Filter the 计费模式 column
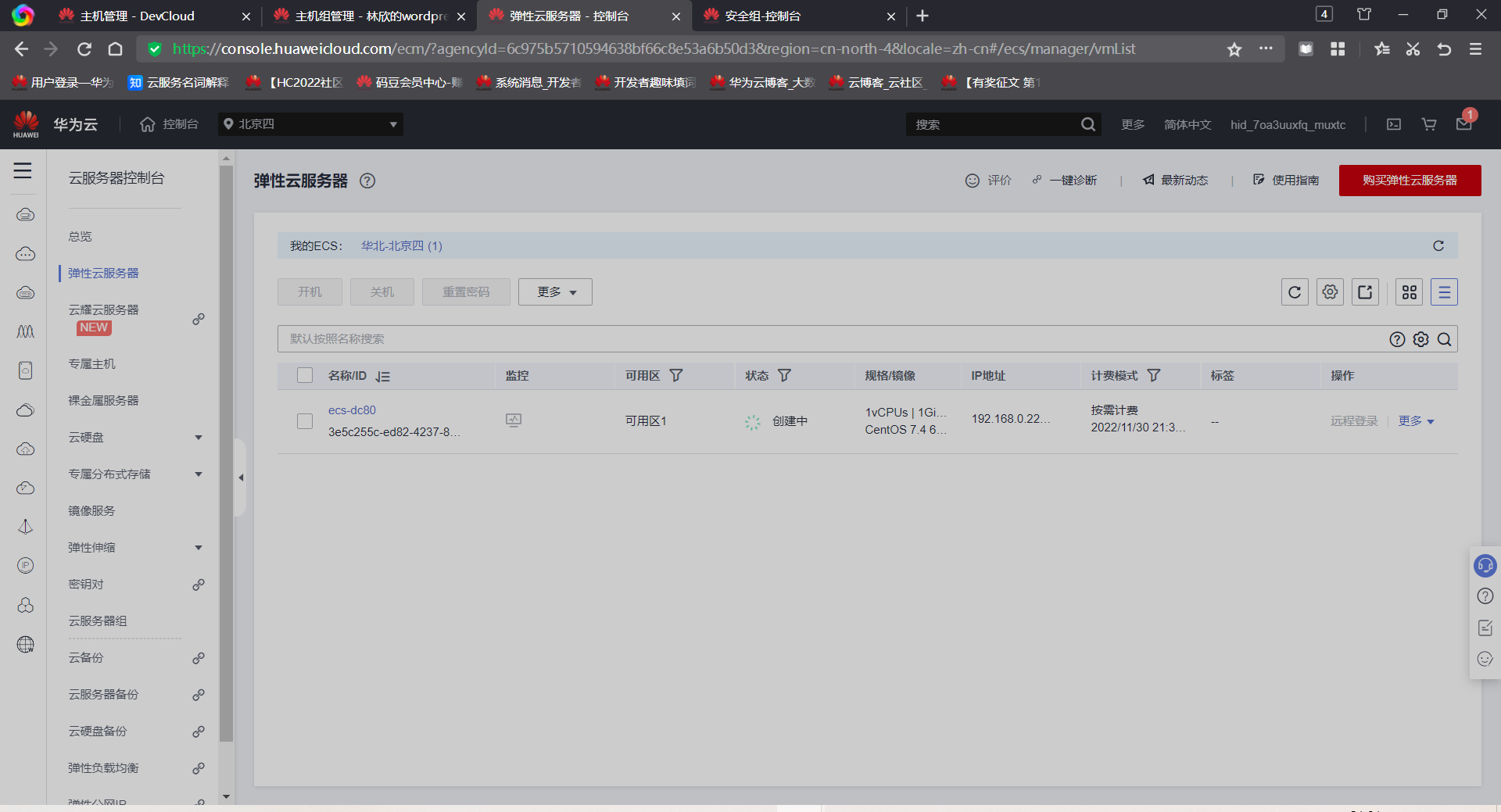The height and width of the screenshot is (812, 1501). (1153, 376)
